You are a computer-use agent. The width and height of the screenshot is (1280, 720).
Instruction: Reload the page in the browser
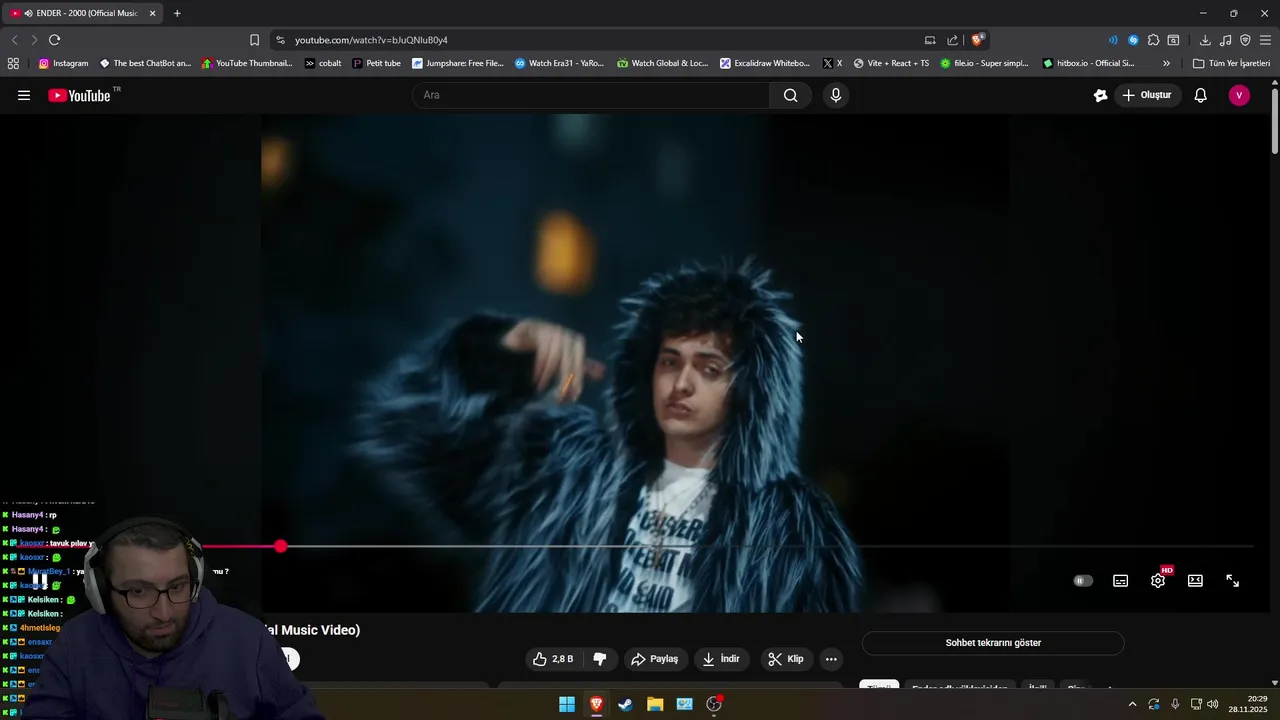pos(54,40)
